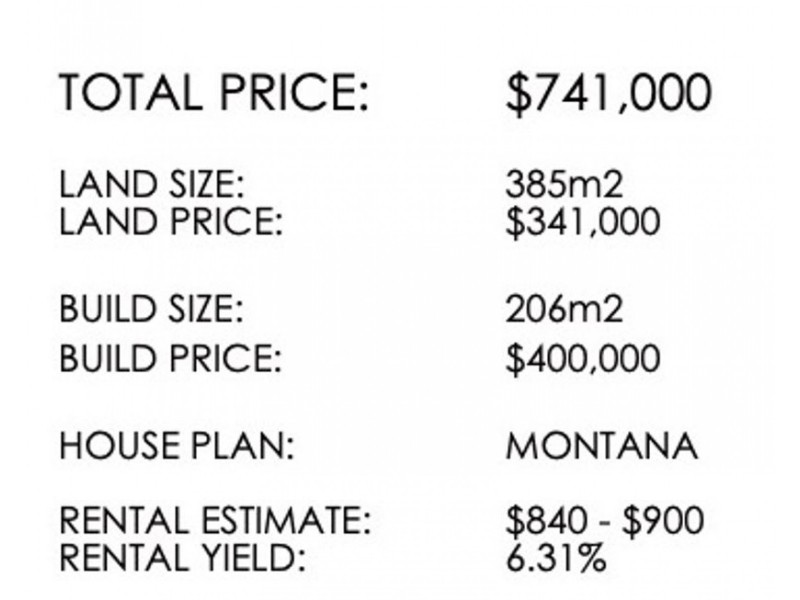Click the TOTAL PRICE label
The width and height of the screenshot is (800, 600).
point(213,92)
